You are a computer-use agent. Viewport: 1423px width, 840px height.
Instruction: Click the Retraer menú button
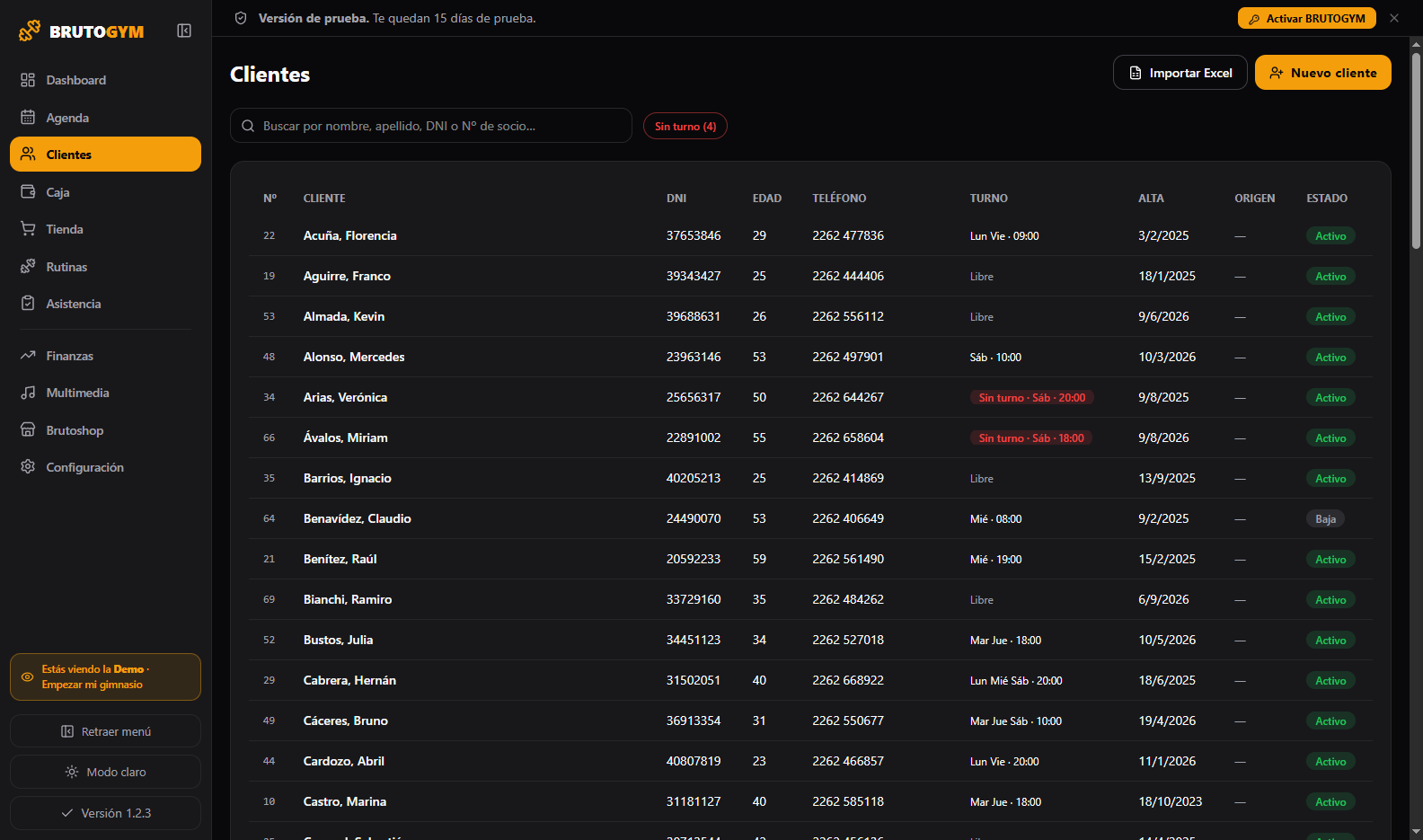pyautogui.click(x=105, y=731)
